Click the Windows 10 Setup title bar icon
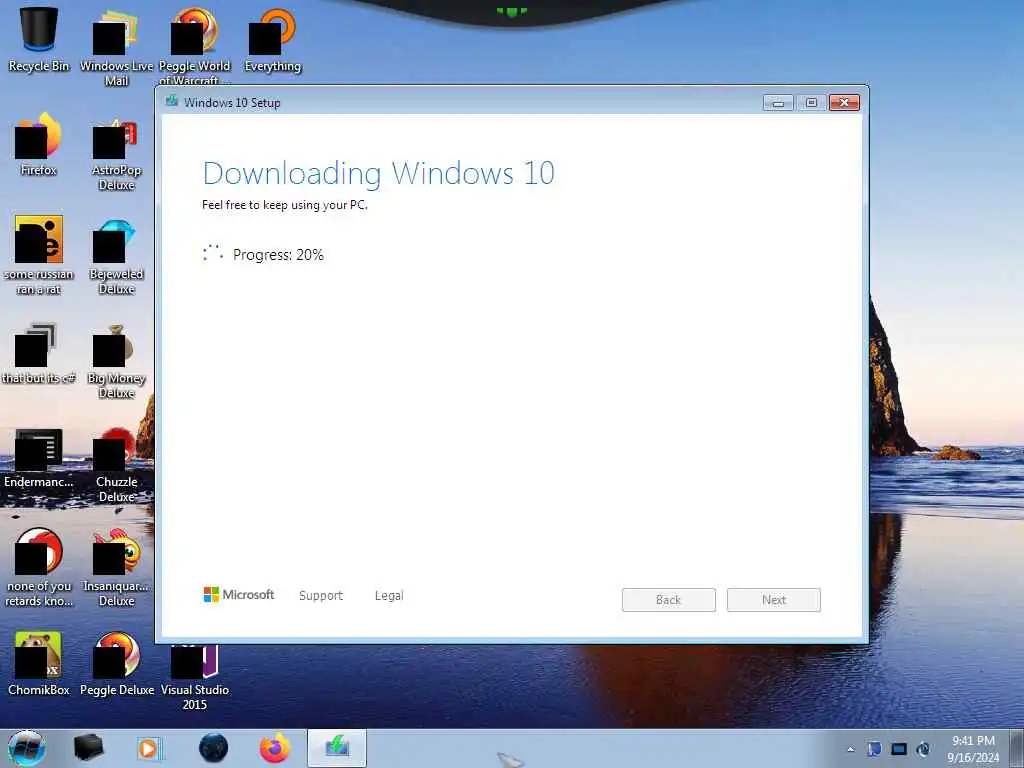1024x768 pixels. point(172,101)
